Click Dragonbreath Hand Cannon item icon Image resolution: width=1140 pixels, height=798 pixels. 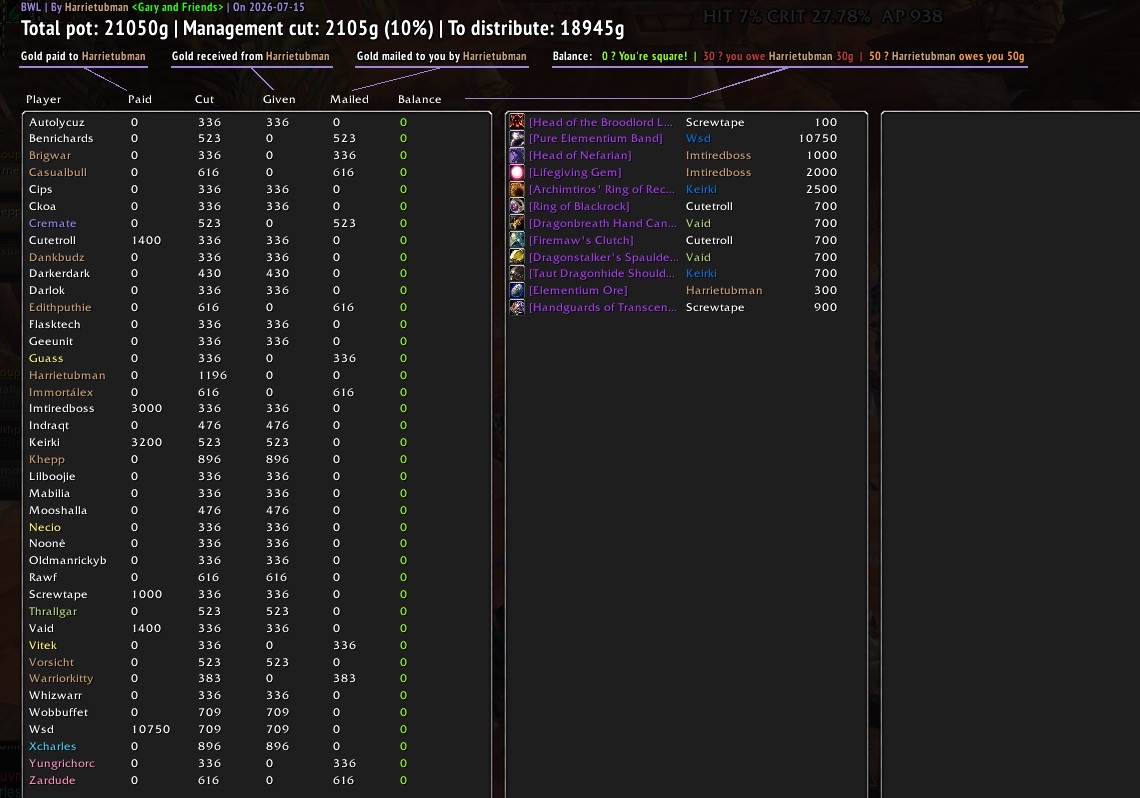[517, 223]
